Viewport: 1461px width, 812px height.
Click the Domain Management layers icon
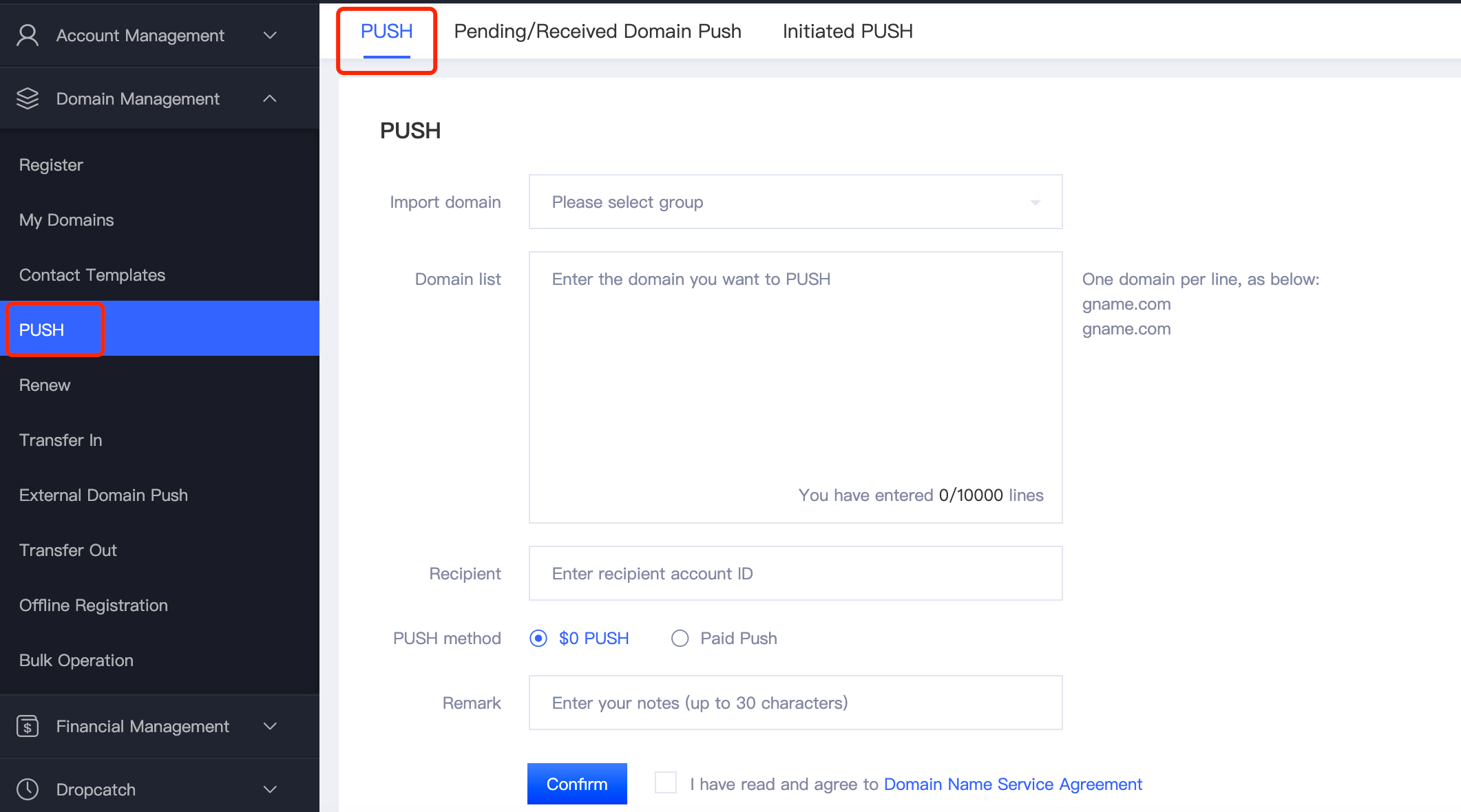pyautogui.click(x=28, y=98)
